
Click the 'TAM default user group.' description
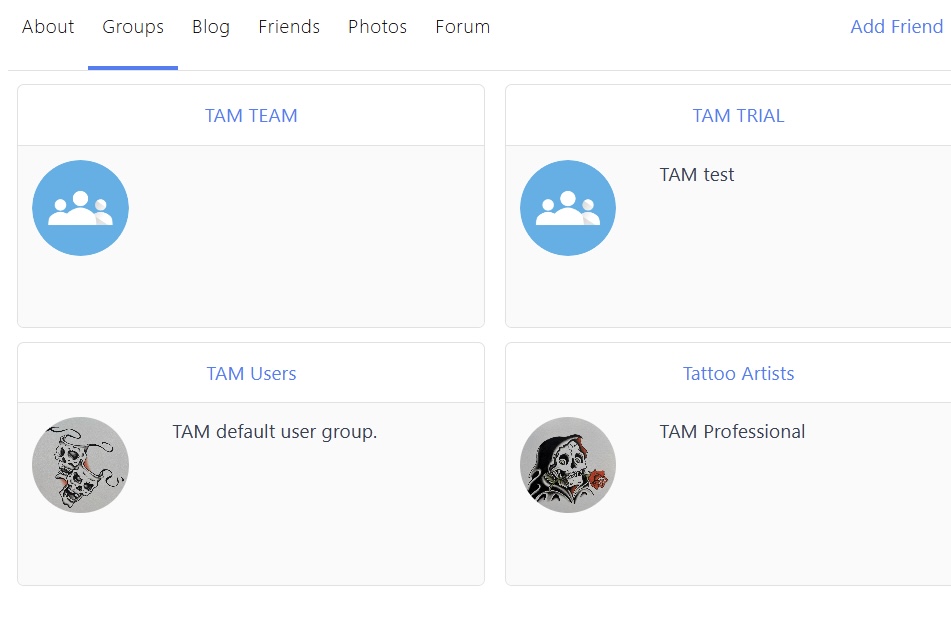pyautogui.click(x=274, y=432)
